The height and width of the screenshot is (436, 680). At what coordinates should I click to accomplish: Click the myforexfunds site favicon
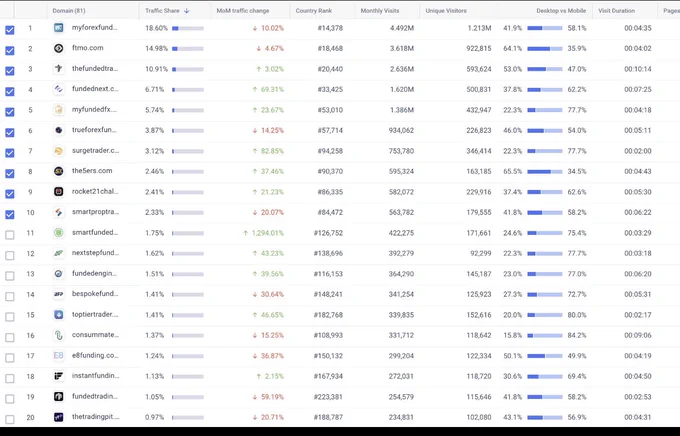[x=59, y=28]
